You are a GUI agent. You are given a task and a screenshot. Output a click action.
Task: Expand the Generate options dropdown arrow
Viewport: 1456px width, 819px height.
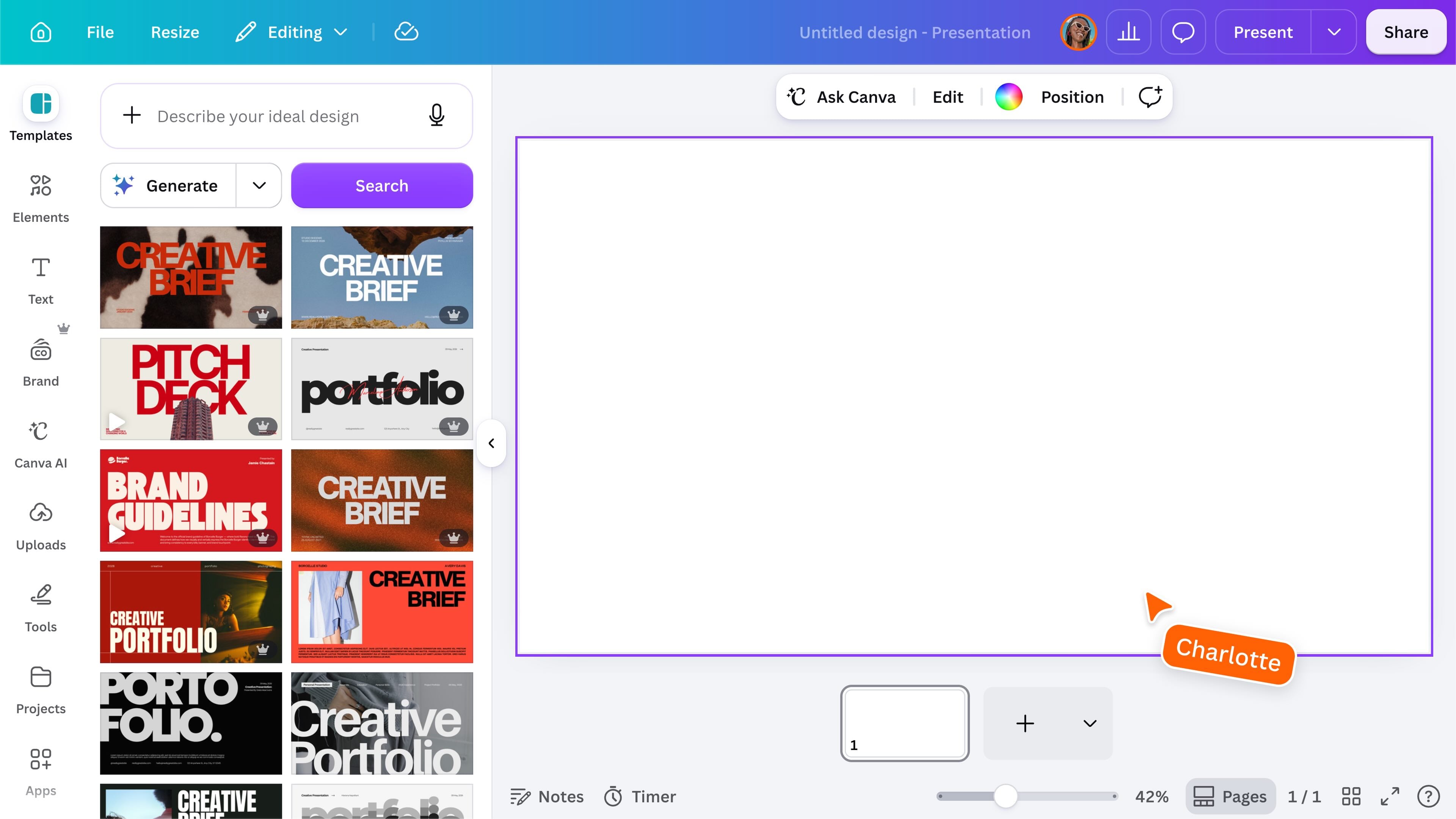pyautogui.click(x=259, y=185)
